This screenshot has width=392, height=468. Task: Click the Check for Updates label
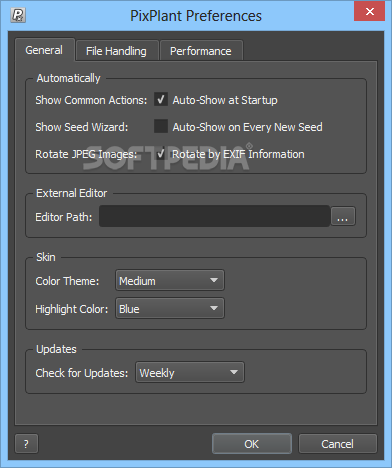(x=82, y=373)
